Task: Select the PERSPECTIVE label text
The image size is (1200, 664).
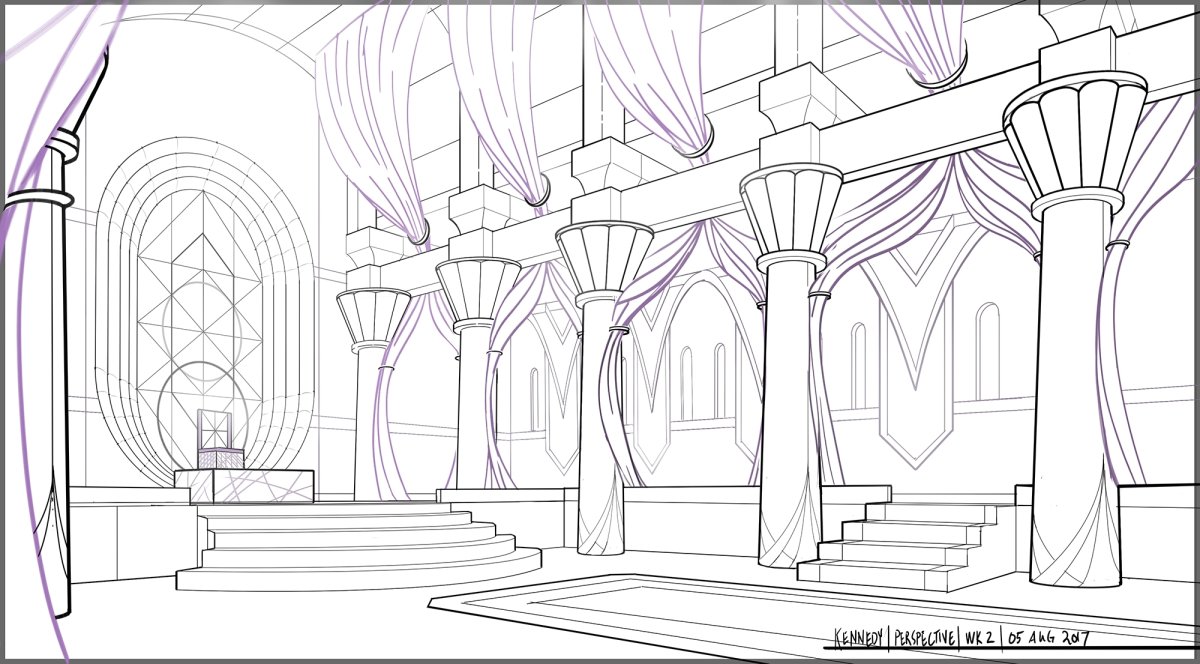Action: (925, 637)
